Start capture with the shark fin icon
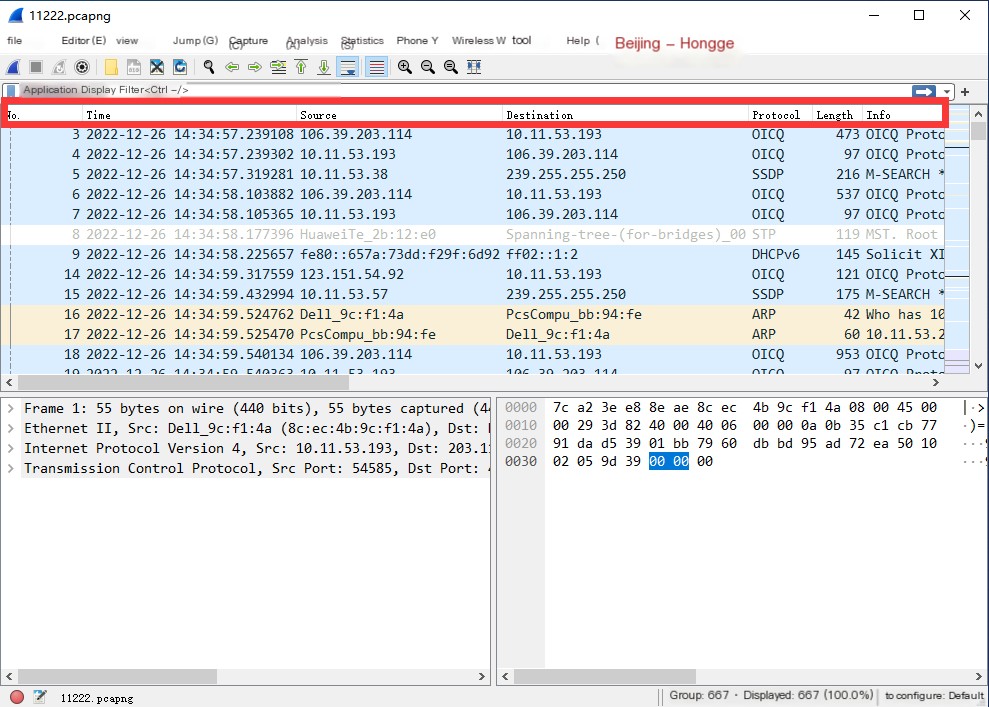 click(x=13, y=67)
